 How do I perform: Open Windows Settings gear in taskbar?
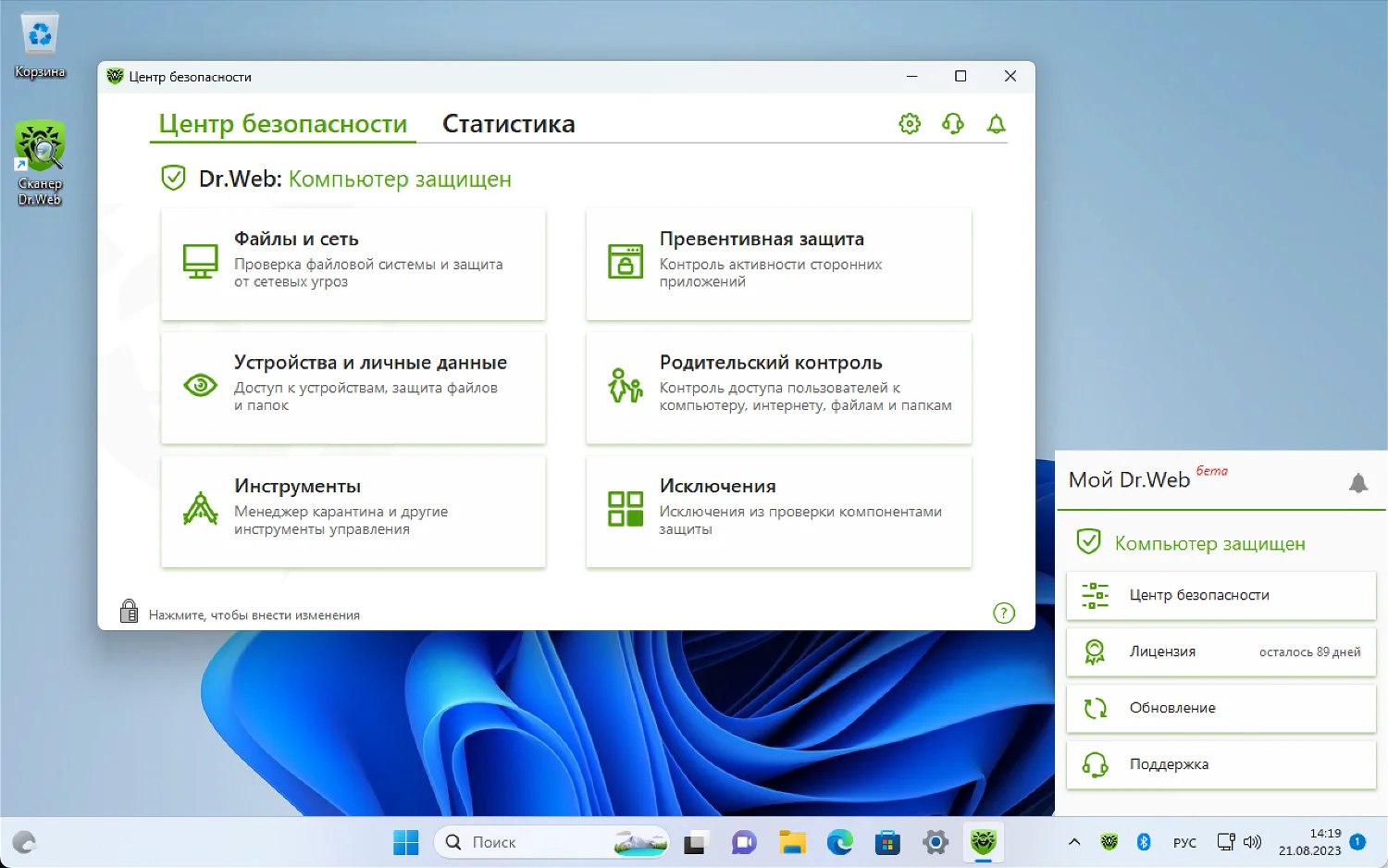tap(936, 842)
